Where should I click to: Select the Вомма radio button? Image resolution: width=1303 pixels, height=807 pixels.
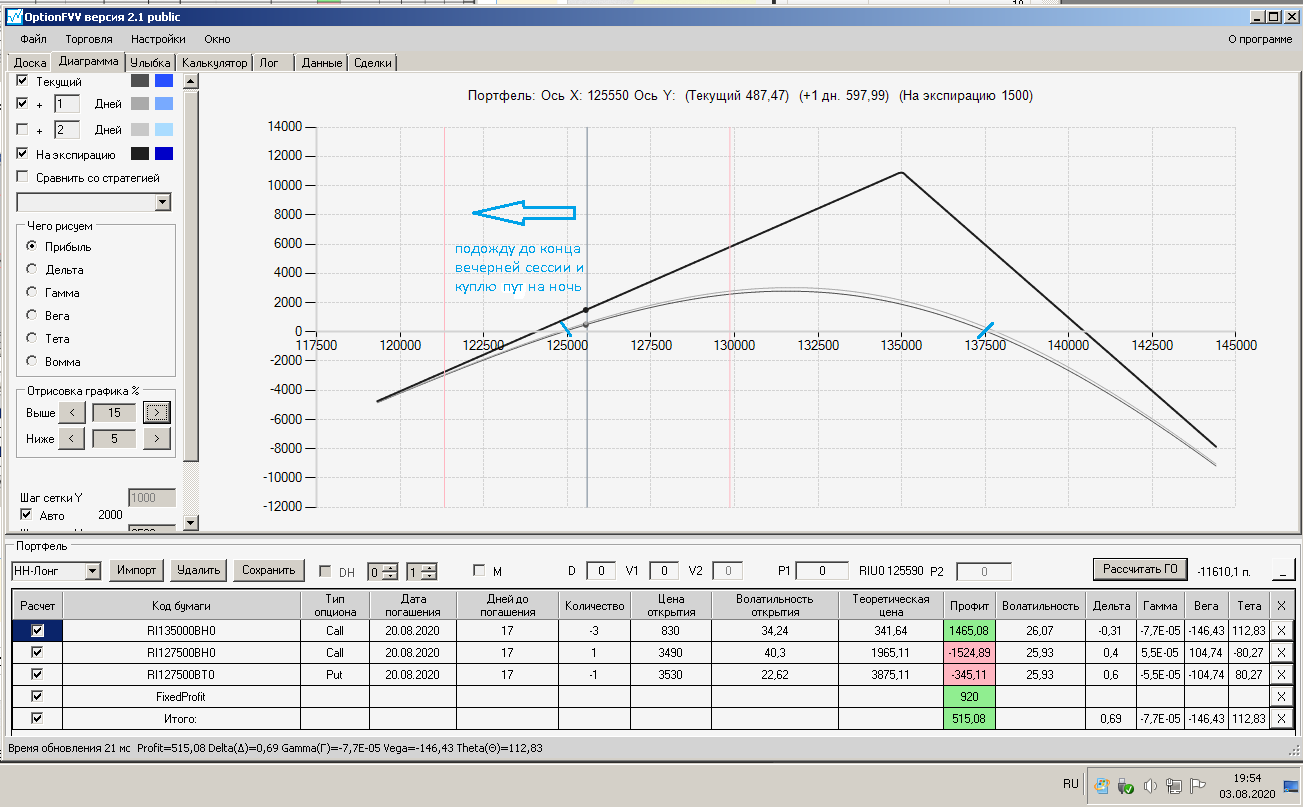pyautogui.click(x=31, y=361)
